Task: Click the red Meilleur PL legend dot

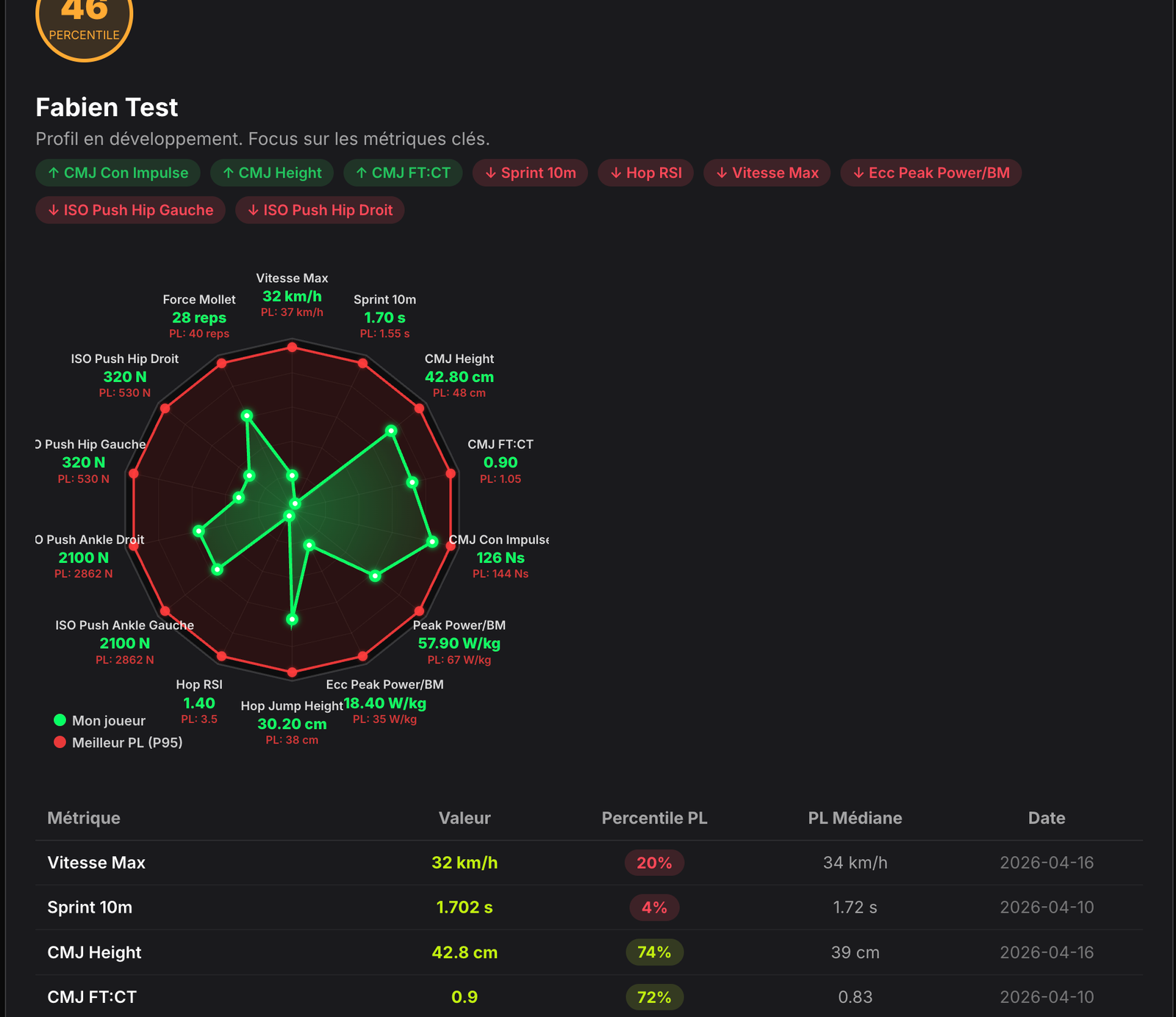Action: (60, 742)
